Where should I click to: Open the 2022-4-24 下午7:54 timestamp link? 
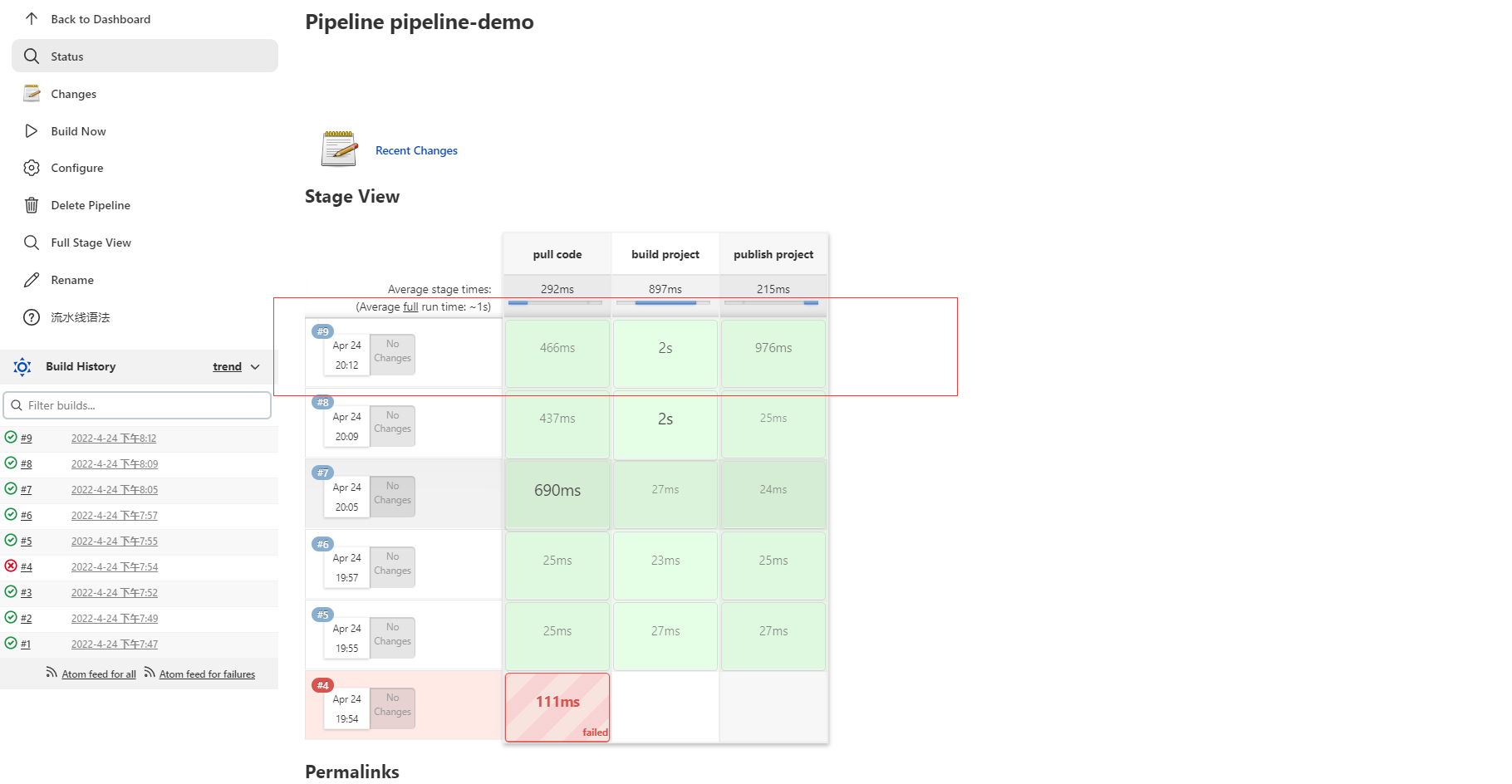[x=115, y=566]
